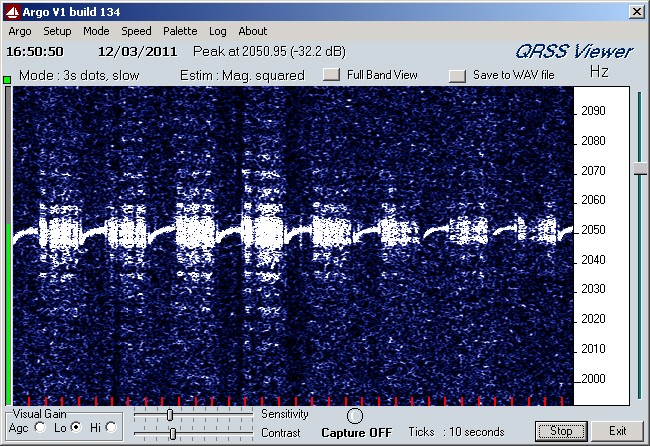Open the Mode menu

96,32
